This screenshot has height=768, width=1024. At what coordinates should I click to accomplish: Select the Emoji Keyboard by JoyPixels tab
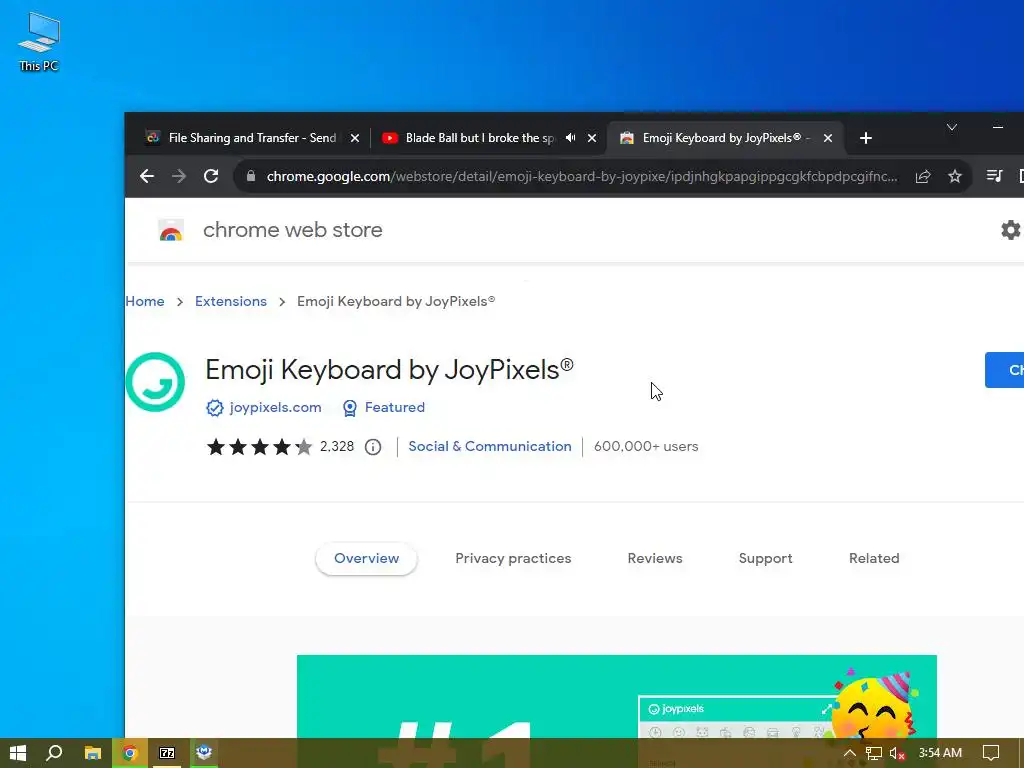pyautogui.click(x=726, y=138)
